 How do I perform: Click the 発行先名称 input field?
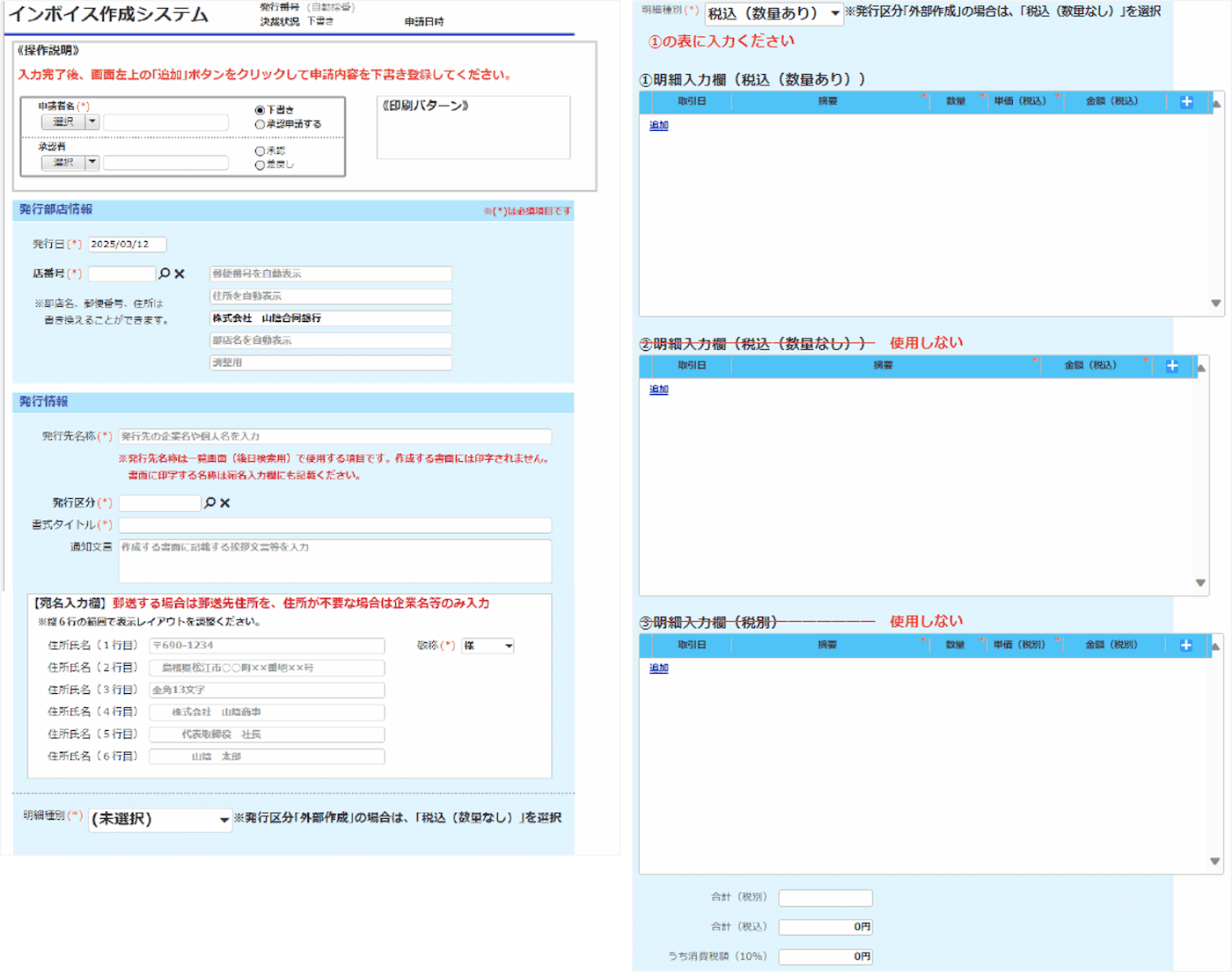click(334, 436)
